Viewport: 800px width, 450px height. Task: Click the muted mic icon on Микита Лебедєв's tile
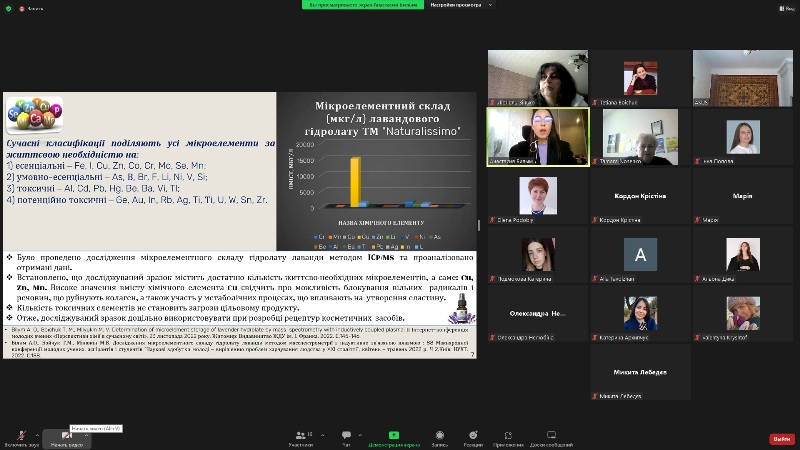pos(595,396)
